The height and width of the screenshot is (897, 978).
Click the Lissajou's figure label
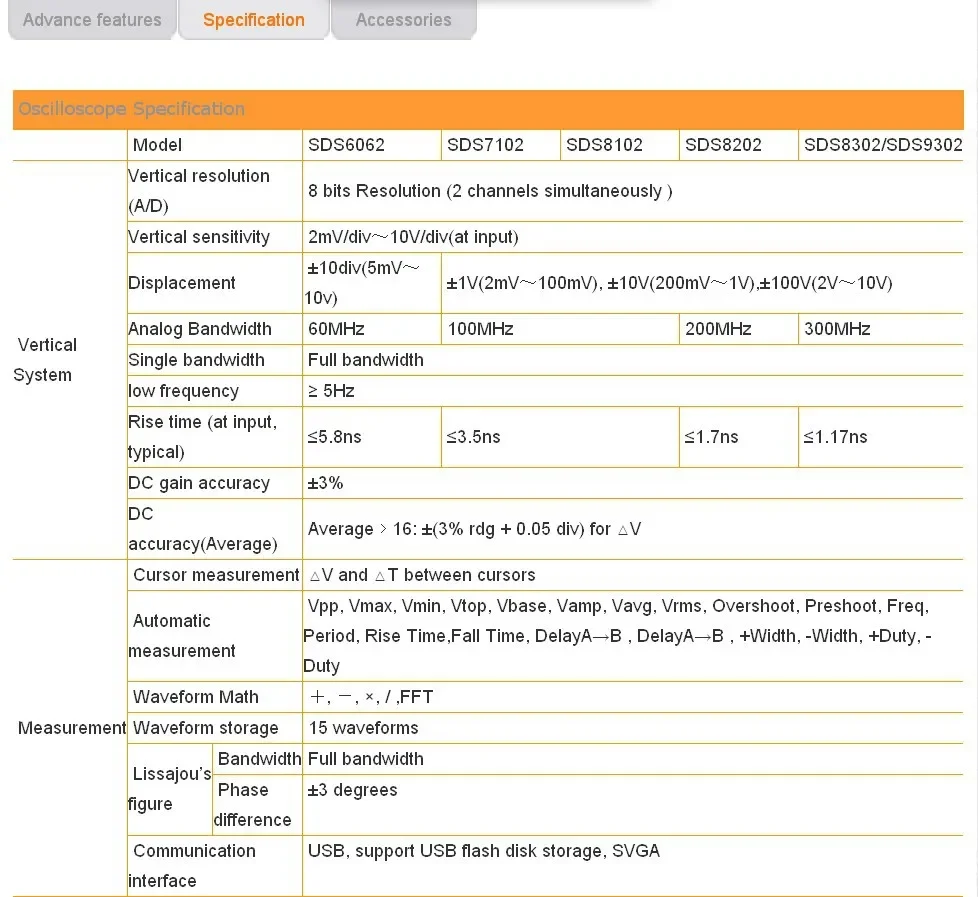170,789
